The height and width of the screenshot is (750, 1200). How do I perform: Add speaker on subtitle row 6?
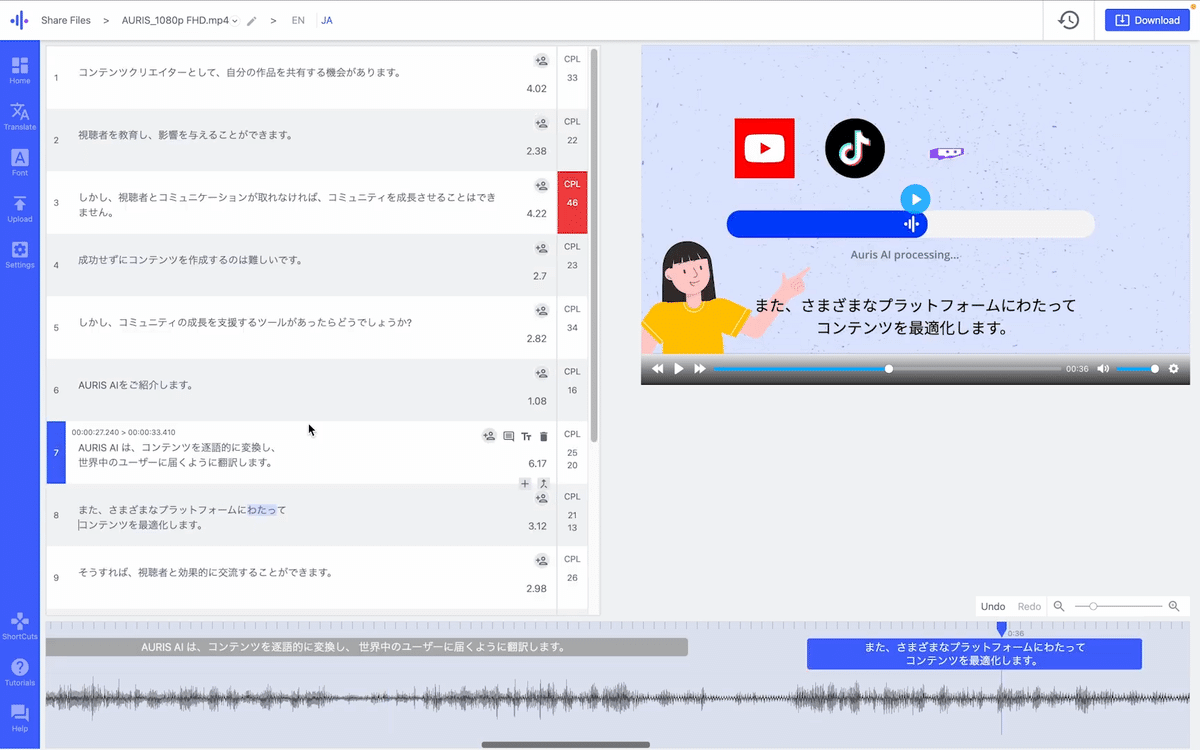pyautogui.click(x=541, y=373)
